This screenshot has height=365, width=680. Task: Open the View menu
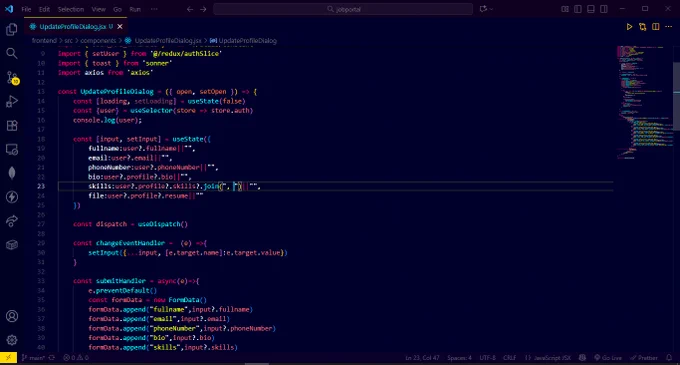pyautogui.click(x=98, y=9)
